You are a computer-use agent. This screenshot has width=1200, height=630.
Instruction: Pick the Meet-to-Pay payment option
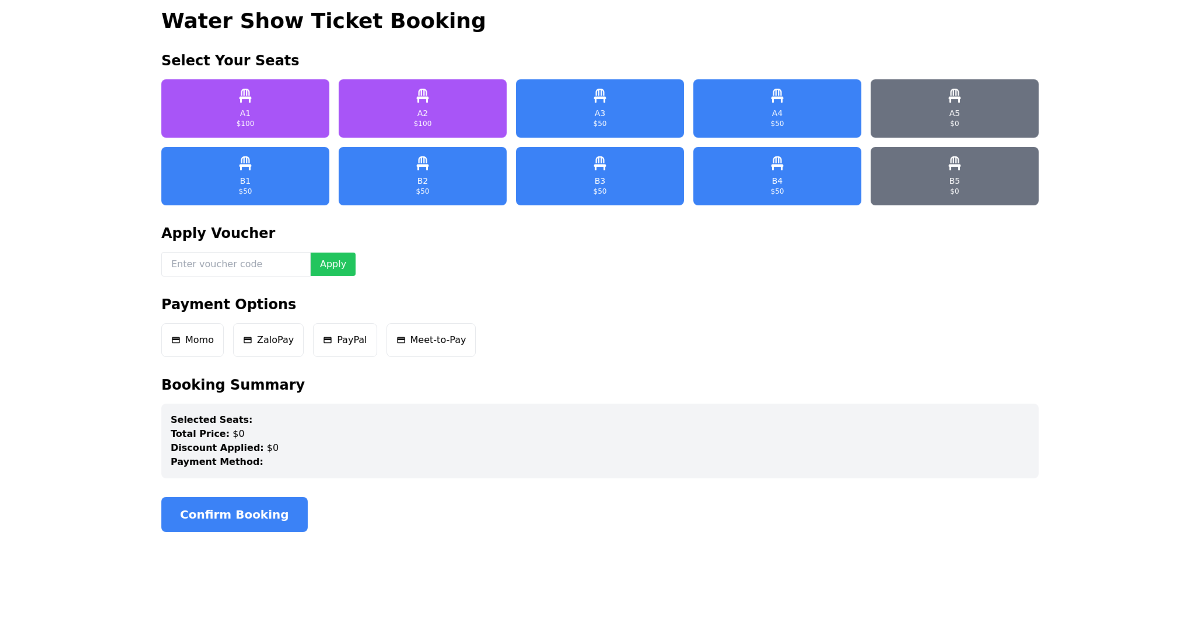[x=430, y=339]
